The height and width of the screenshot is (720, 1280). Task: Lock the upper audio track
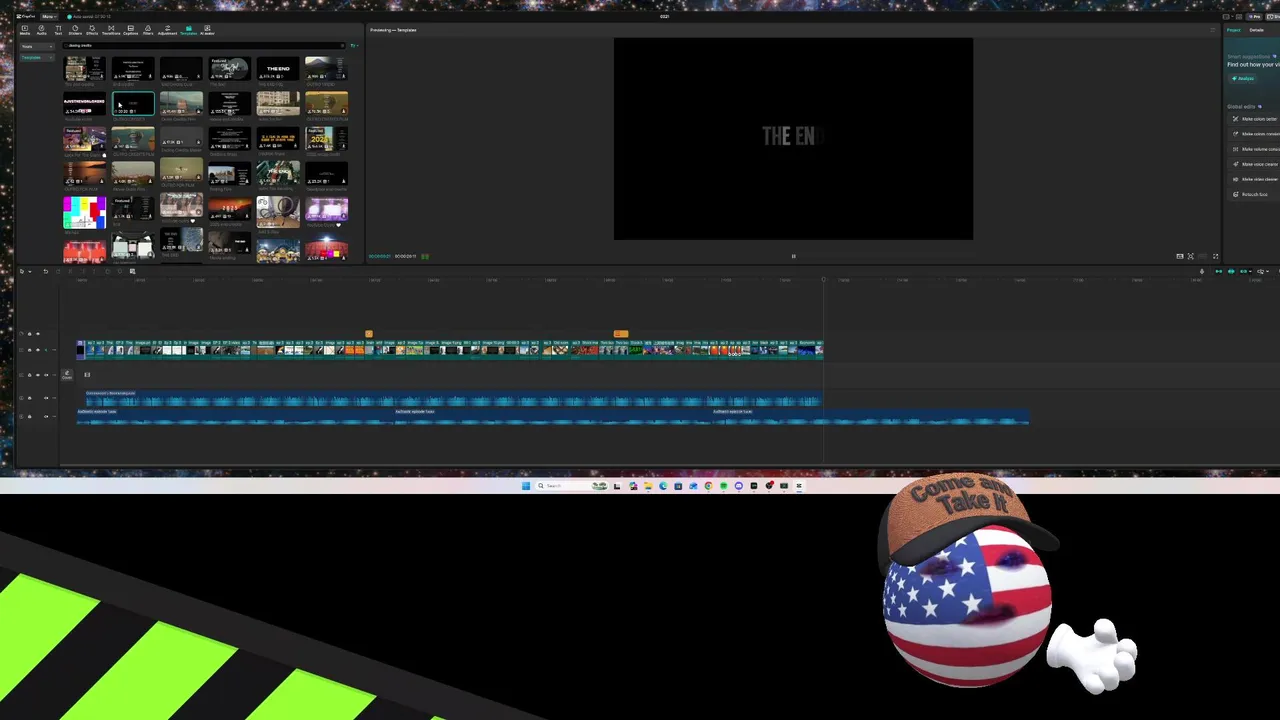[29, 398]
